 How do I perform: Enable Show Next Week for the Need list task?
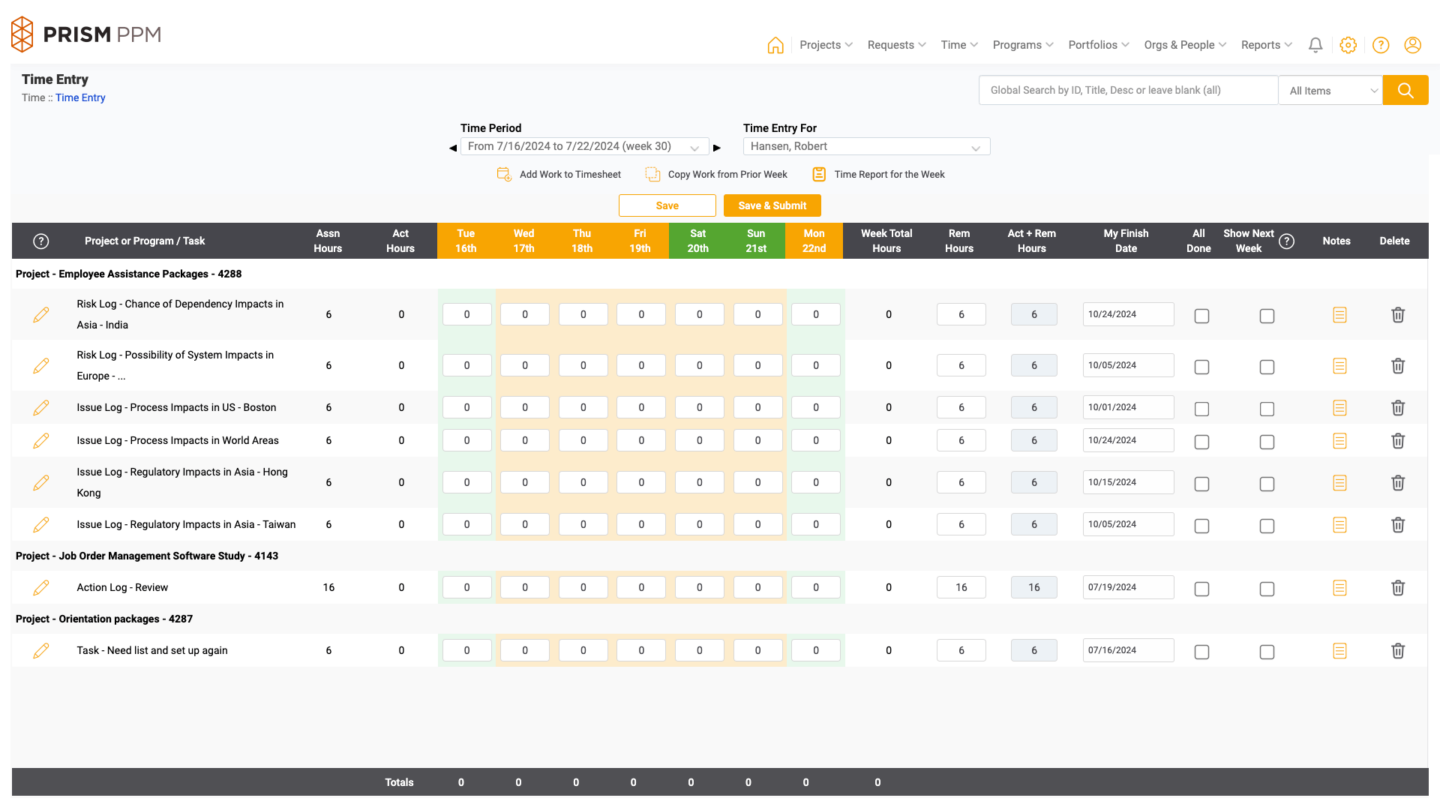pos(1266,650)
